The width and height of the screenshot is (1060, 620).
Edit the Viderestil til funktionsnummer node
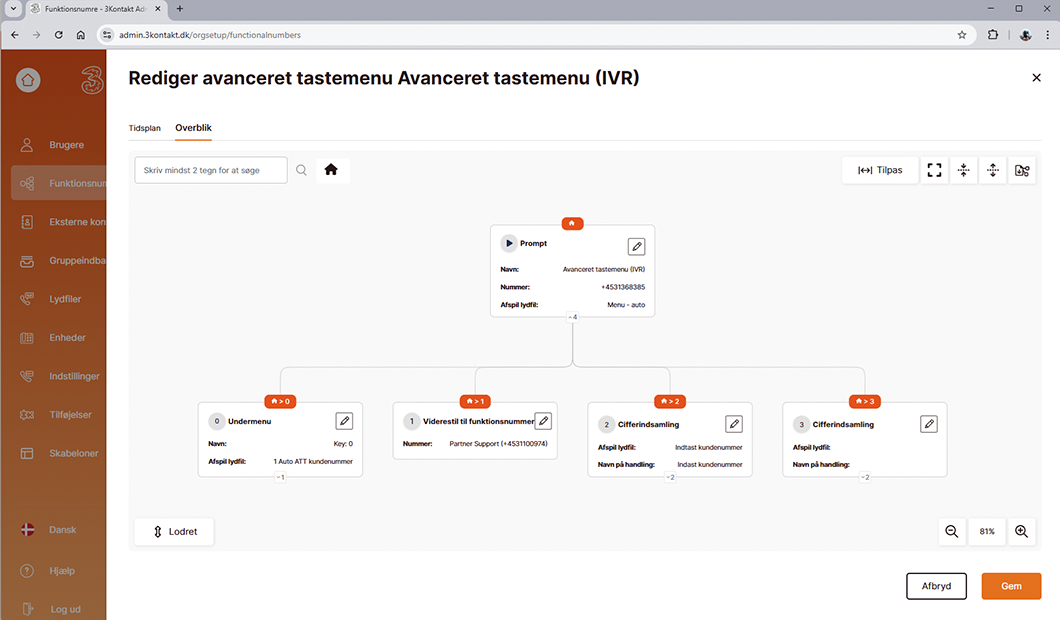click(543, 421)
